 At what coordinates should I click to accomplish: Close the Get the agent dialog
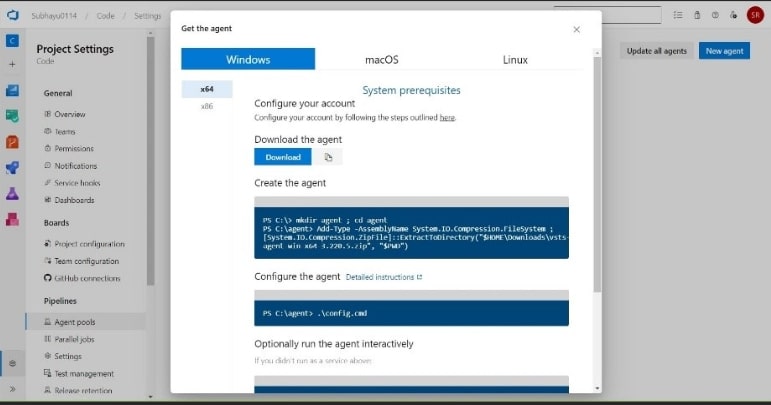pos(576,29)
